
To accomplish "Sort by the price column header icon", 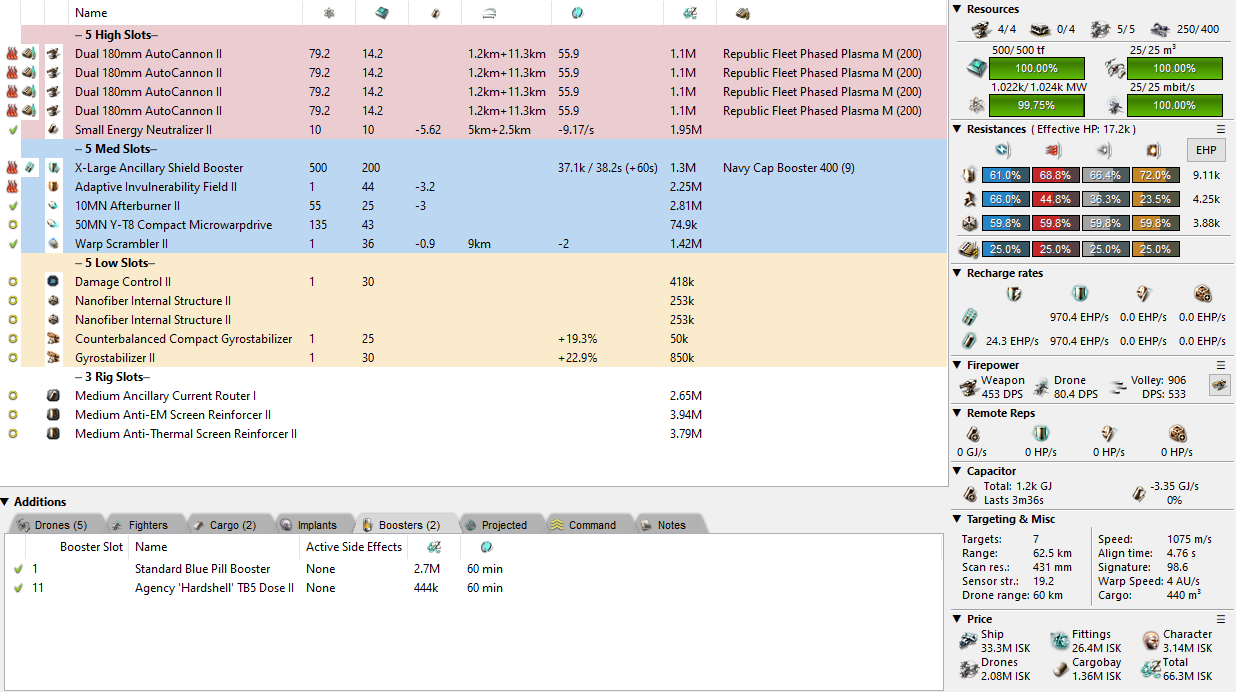I will tap(690, 13).
